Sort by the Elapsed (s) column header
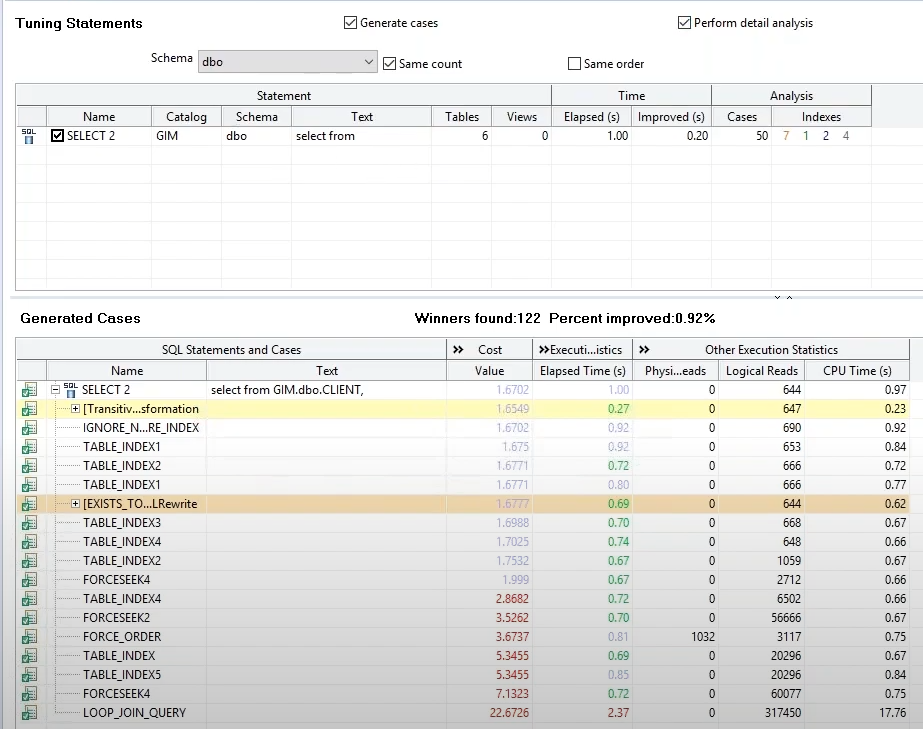The width and height of the screenshot is (923, 729). pyautogui.click(x=592, y=117)
